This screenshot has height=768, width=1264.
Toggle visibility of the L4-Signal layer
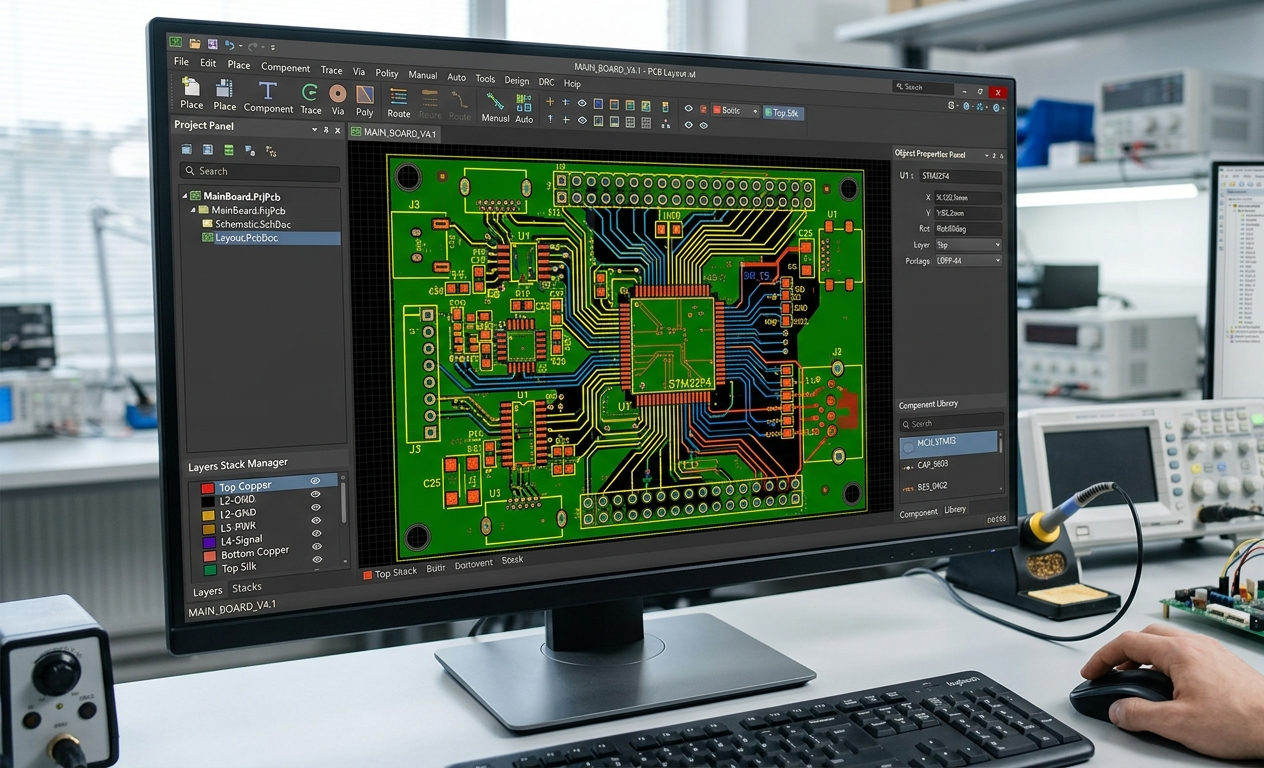tap(316, 533)
